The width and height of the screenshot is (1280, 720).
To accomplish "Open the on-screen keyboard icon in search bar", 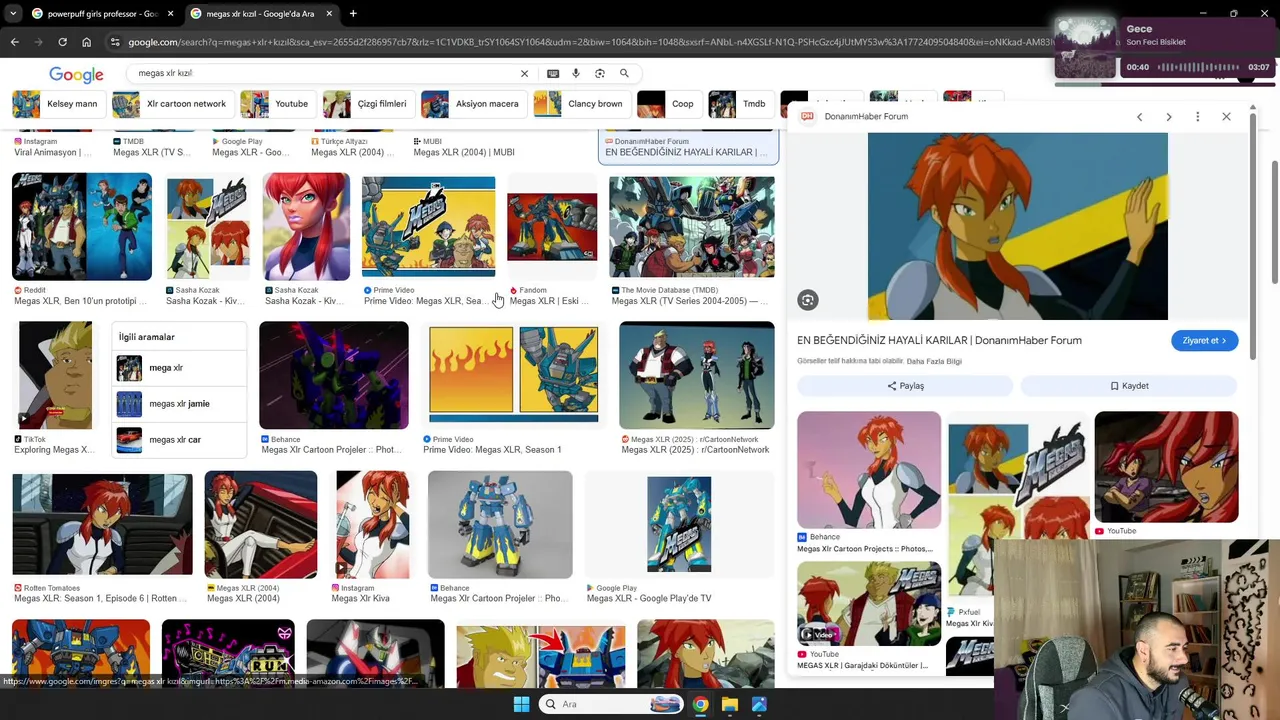I will (553, 73).
